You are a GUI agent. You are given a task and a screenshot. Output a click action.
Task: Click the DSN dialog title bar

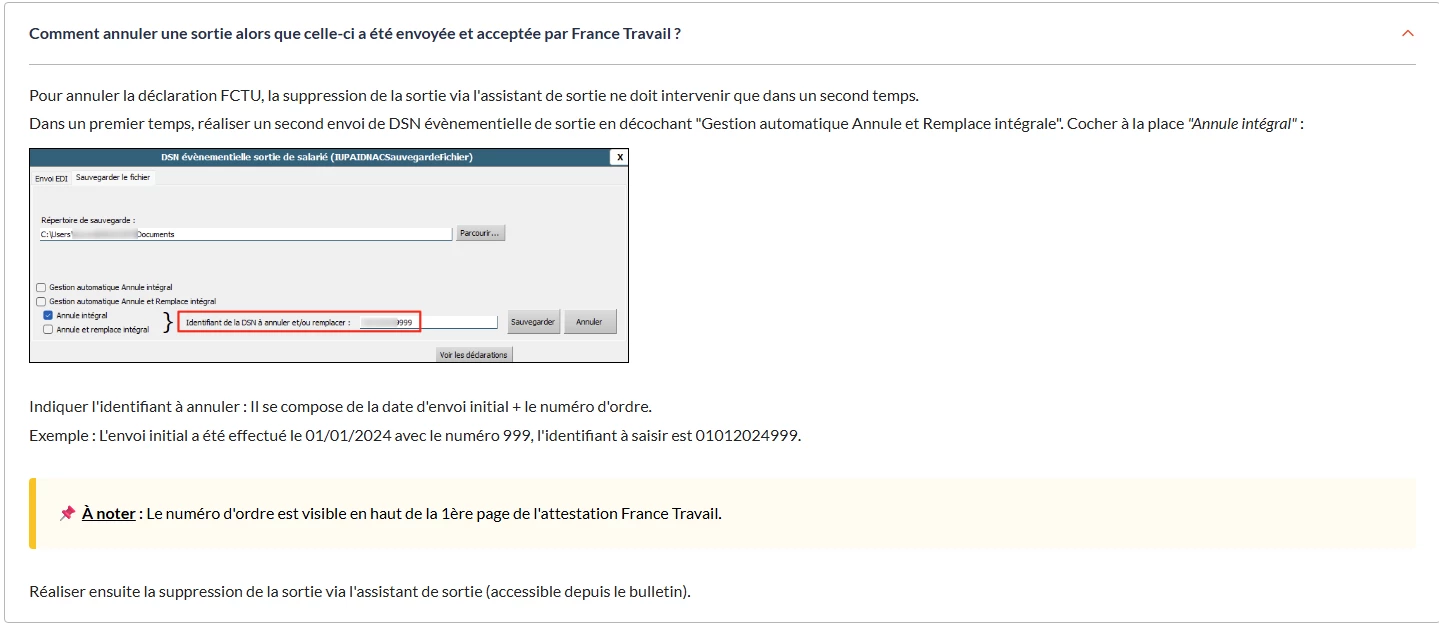pos(316,157)
